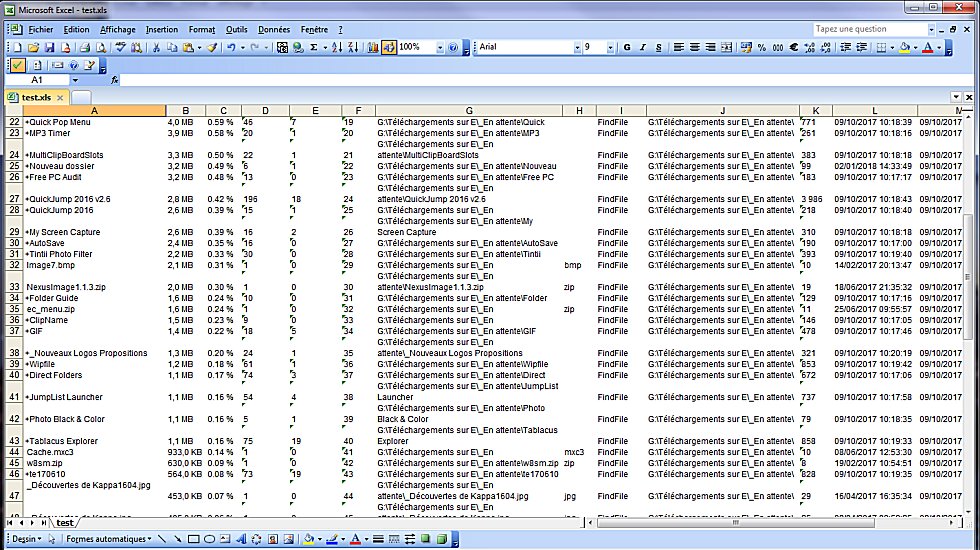Screen dimensions: 980x550
Task: Paste clipboard contents with the paste icon
Action: click(x=188, y=48)
